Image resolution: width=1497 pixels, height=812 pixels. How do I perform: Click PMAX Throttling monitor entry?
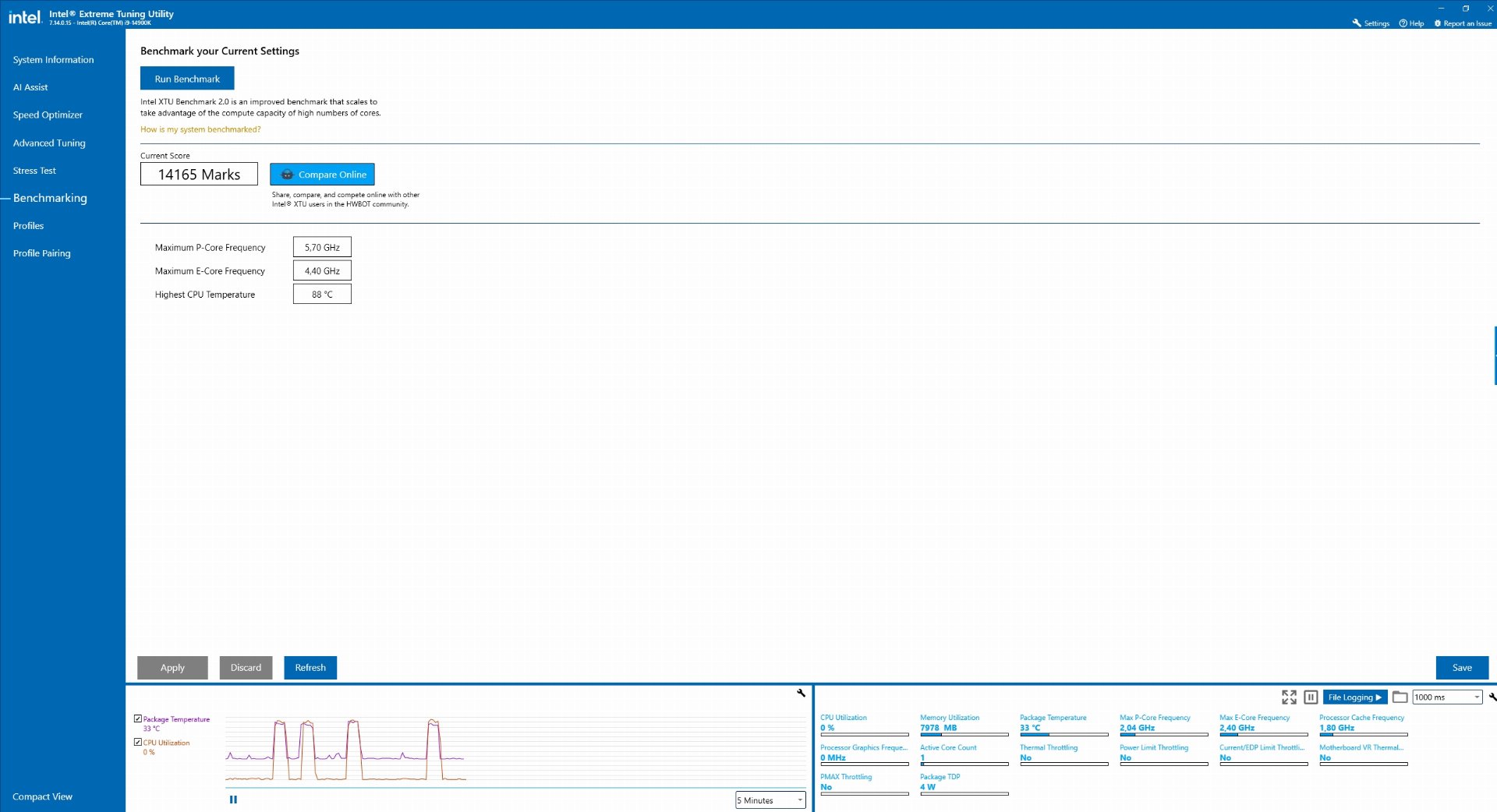865,783
